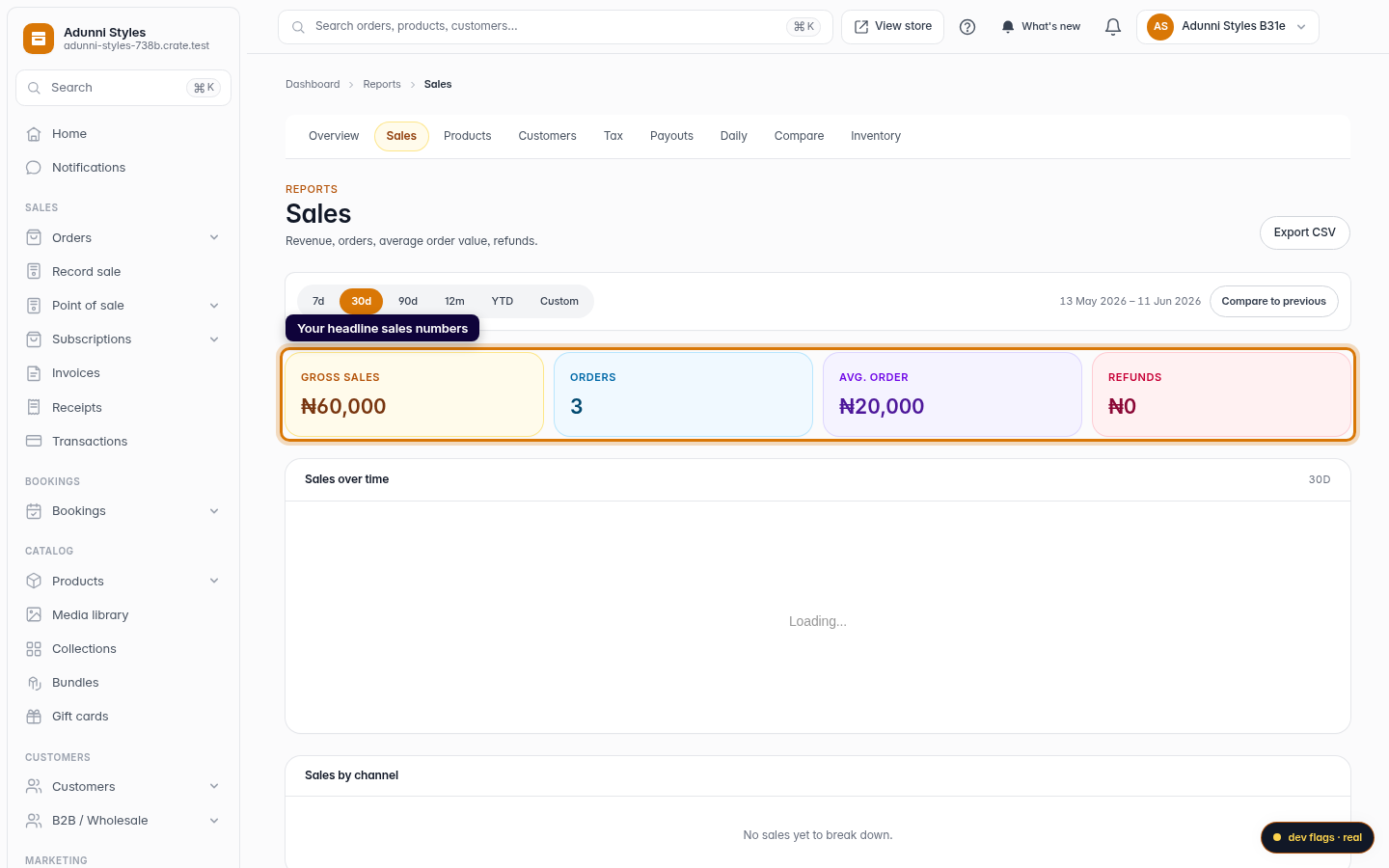
Task: Click the Record sale icon
Action: pyautogui.click(x=34, y=271)
